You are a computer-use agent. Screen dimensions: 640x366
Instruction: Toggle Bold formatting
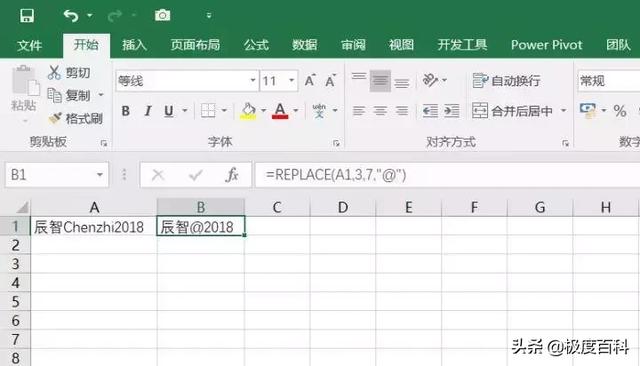(x=126, y=111)
